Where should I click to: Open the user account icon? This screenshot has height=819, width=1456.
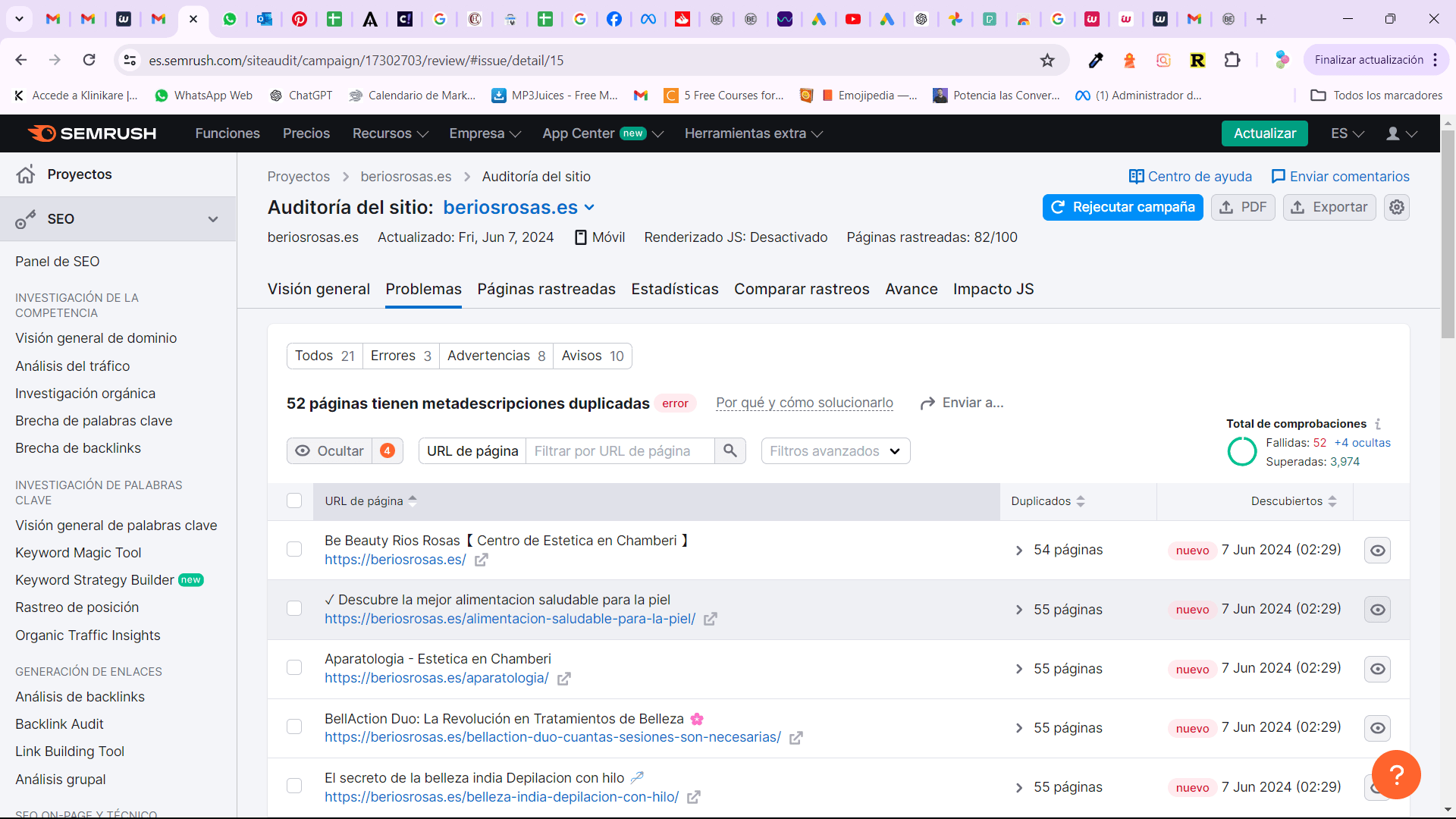[1401, 133]
